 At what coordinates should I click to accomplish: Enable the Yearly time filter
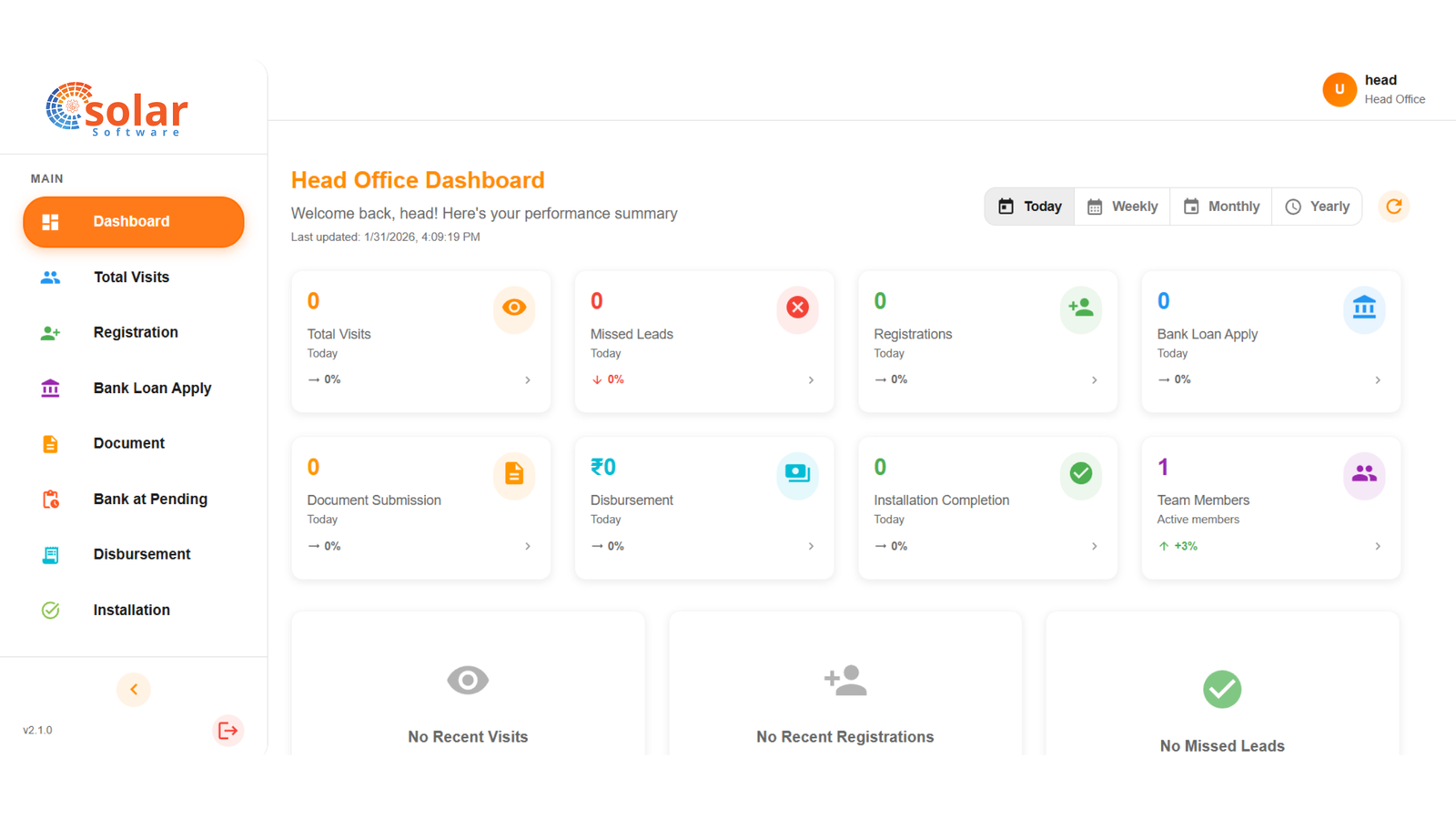coord(1317,206)
